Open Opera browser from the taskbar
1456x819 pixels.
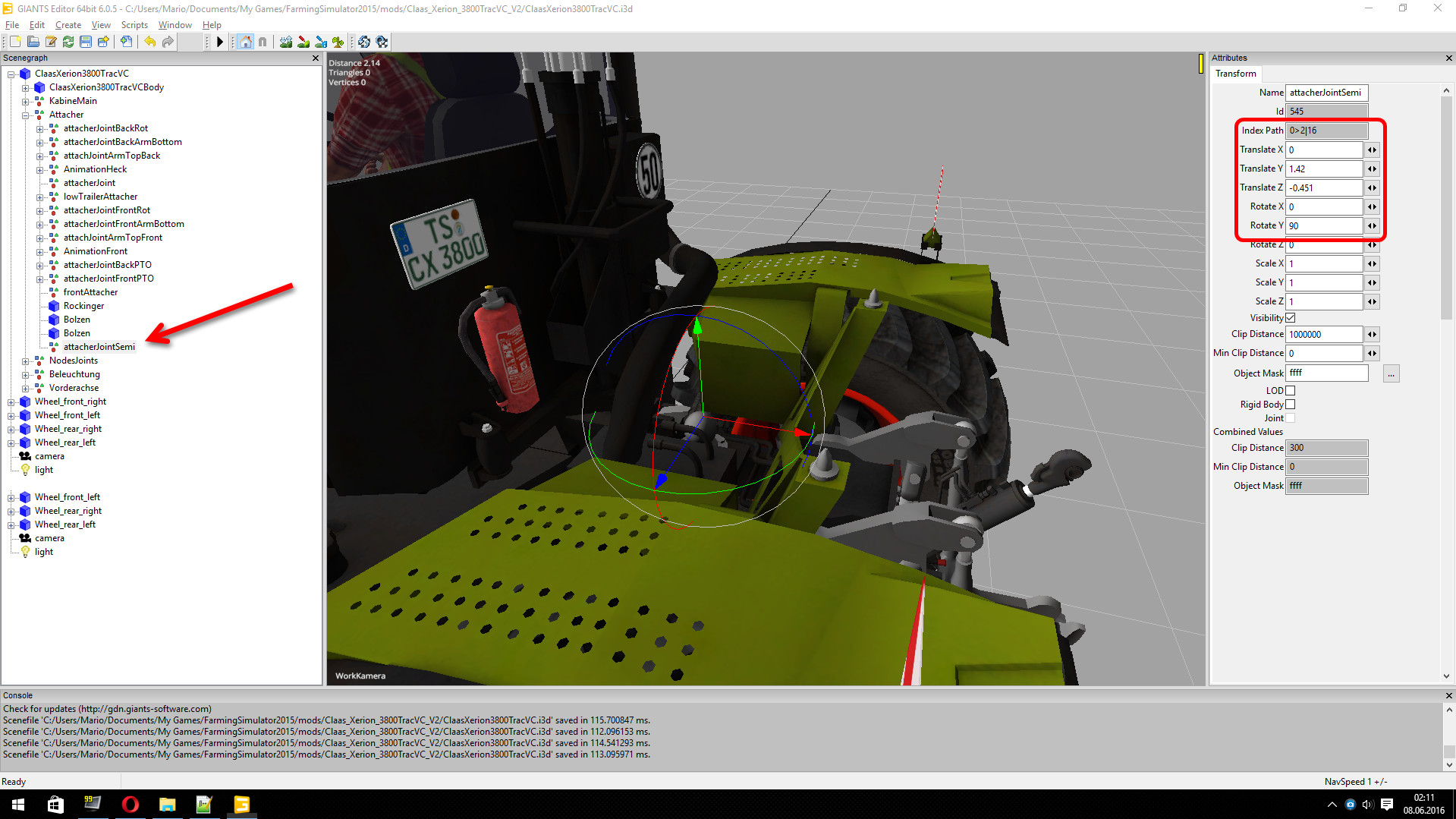(130, 804)
